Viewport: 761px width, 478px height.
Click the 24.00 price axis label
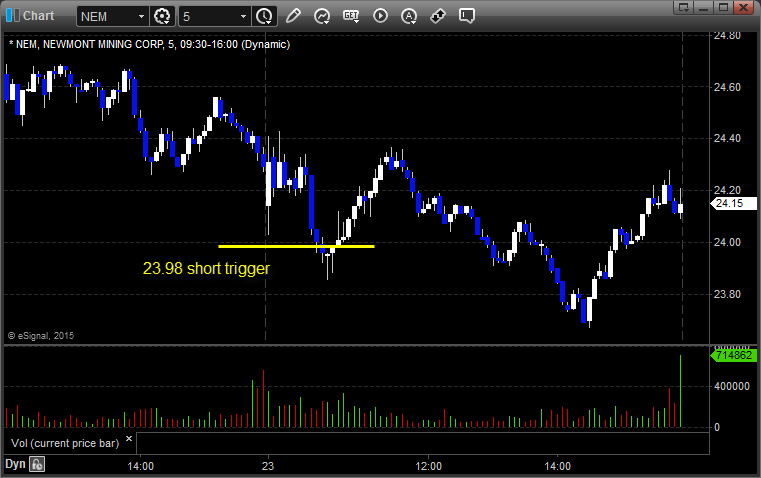point(727,242)
